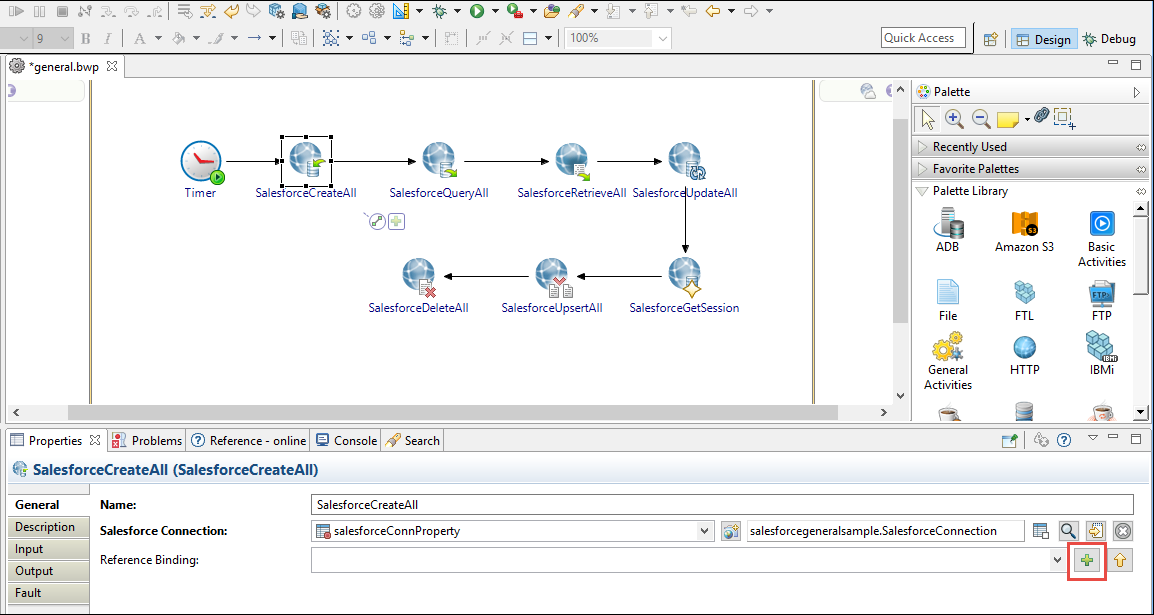This screenshot has width=1154, height=615.
Task: Open the sticky note tool dropdown arrow
Action: (x=1027, y=119)
